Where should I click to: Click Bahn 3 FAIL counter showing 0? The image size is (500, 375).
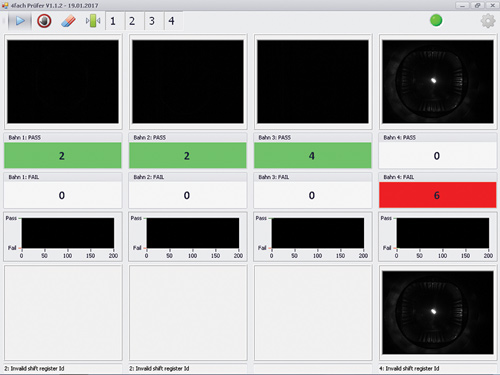pos(313,195)
